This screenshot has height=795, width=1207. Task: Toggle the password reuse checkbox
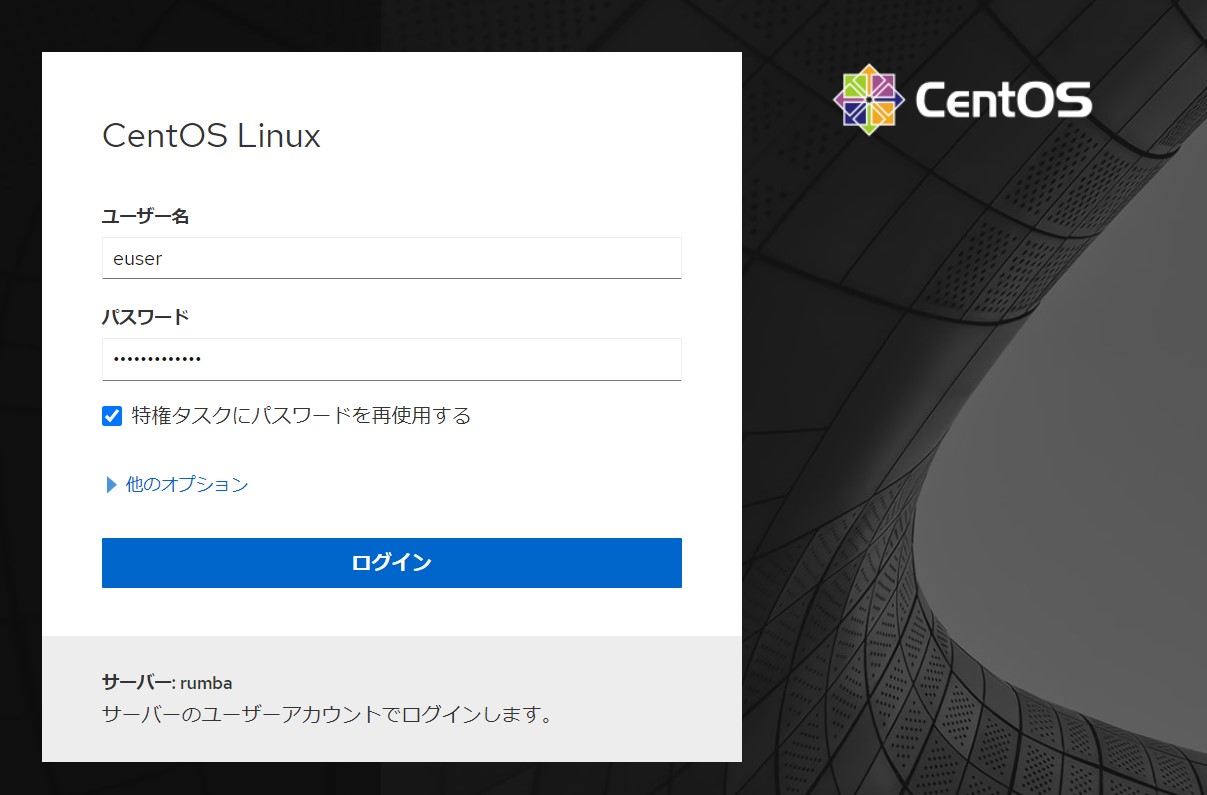[112, 416]
